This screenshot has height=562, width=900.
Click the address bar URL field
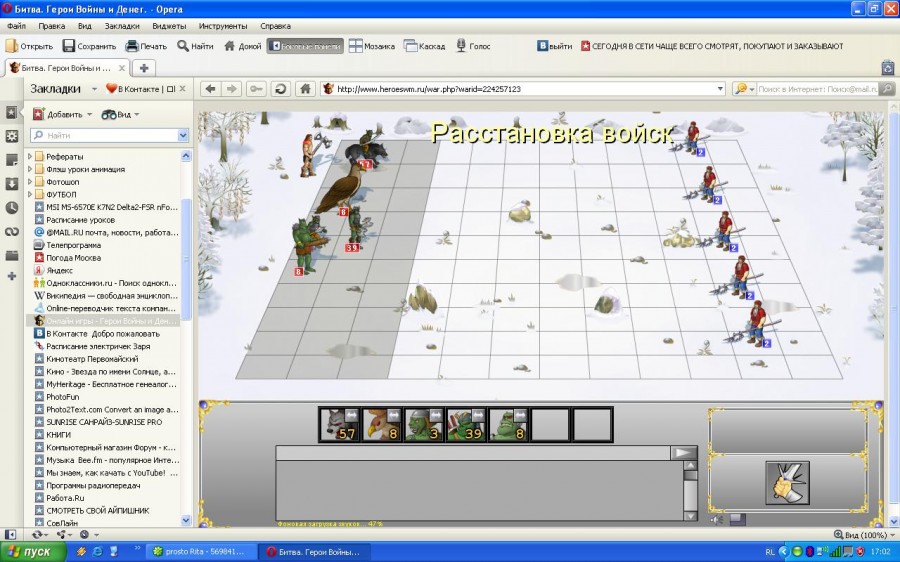pyautogui.click(x=519, y=89)
